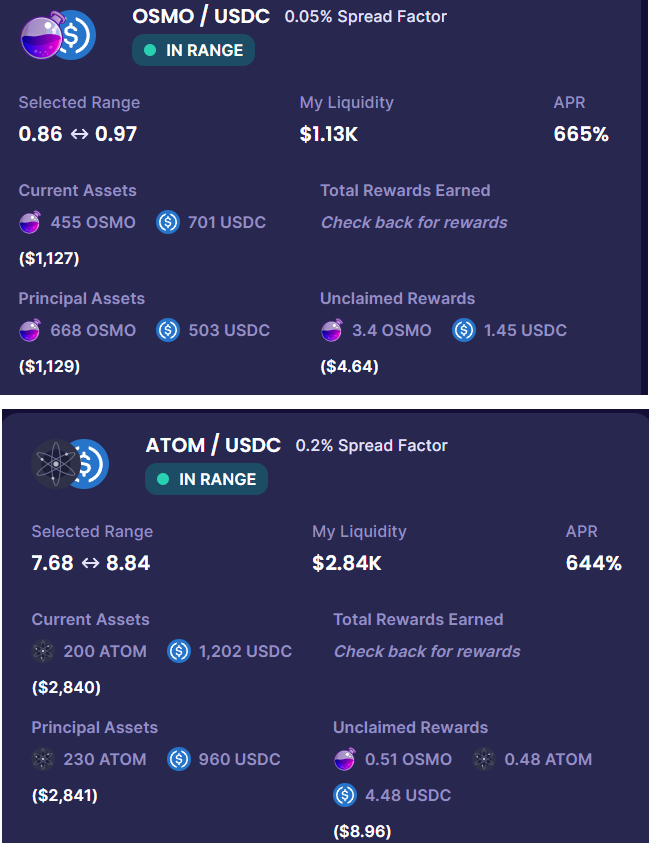Open the ATOM / USDC position title
Image resolution: width=649 pixels, height=843 pixels.
[213, 445]
